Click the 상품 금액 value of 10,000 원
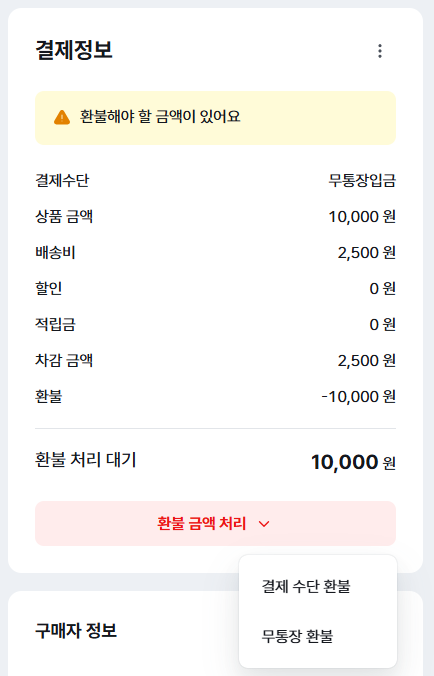This screenshot has height=676, width=434. point(362,216)
